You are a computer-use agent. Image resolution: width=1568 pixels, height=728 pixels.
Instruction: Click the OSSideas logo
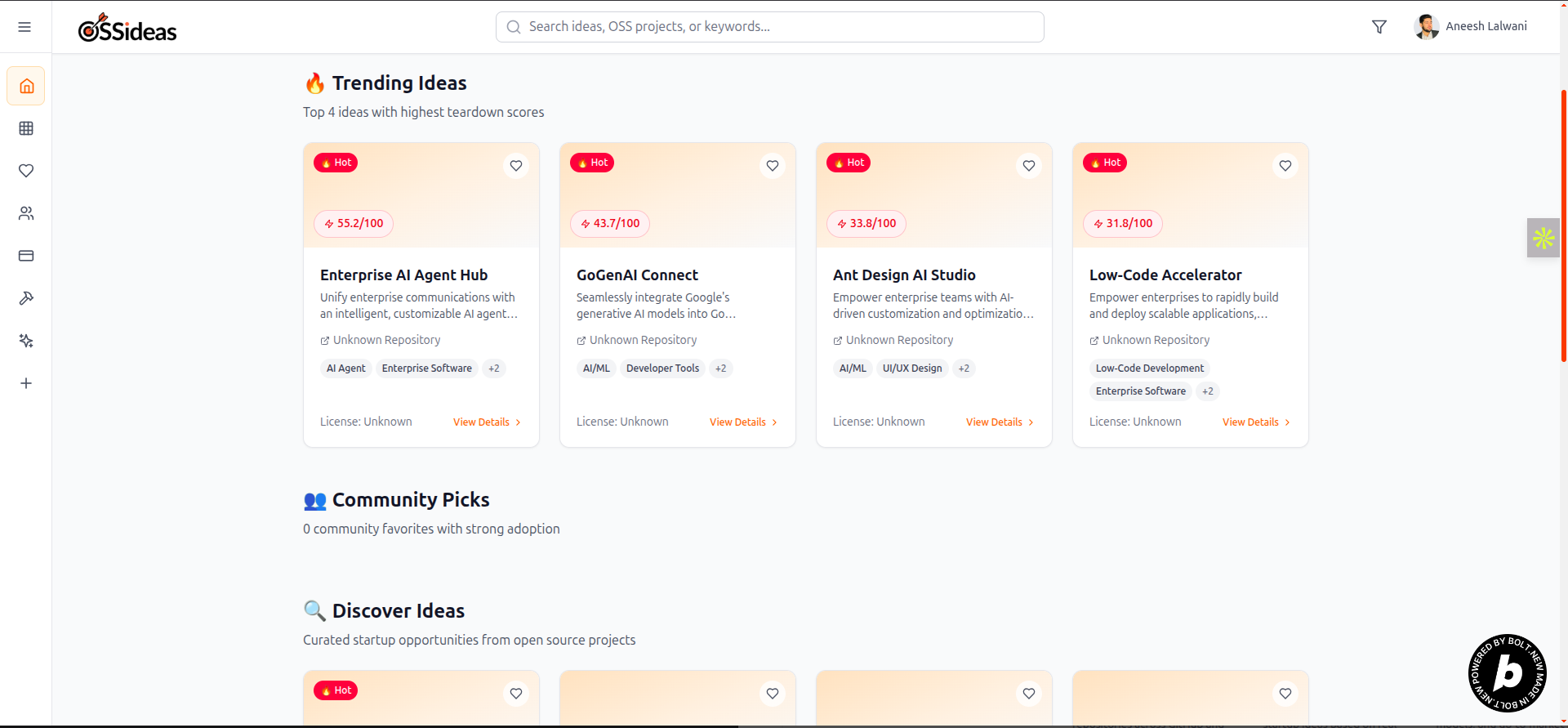click(x=127, y=29)
